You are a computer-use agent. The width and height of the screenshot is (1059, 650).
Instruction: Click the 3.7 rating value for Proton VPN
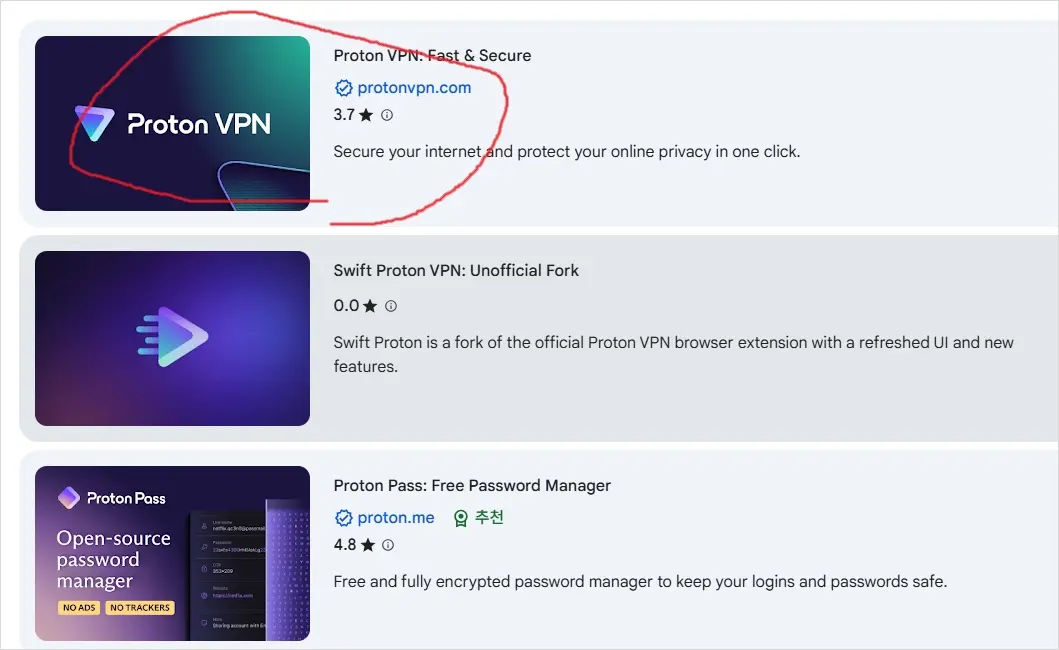(x=344, y=115)
